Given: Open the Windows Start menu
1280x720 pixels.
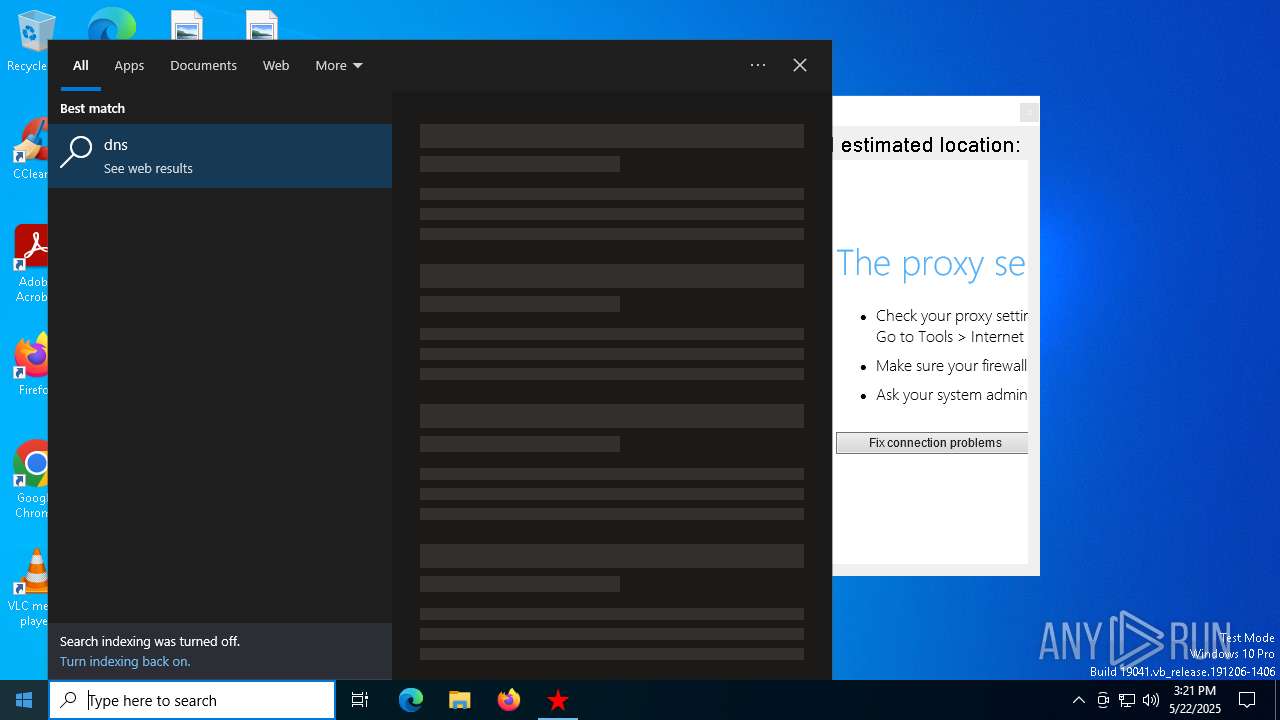Looking at the screenshot, I should click(x=24, y=700).
